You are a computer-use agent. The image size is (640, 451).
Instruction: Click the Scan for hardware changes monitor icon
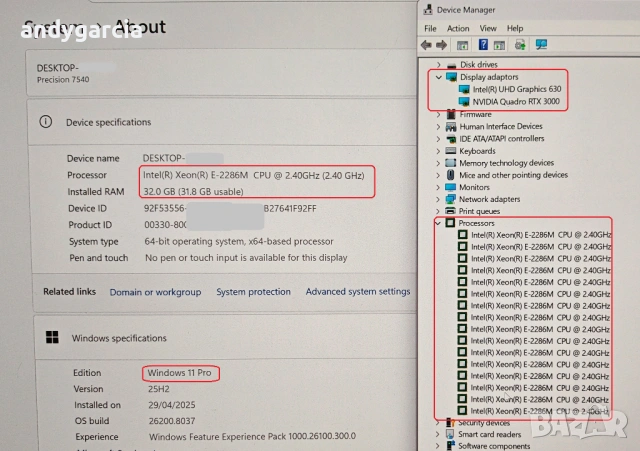pyautogui.click(x=541, y=45)
